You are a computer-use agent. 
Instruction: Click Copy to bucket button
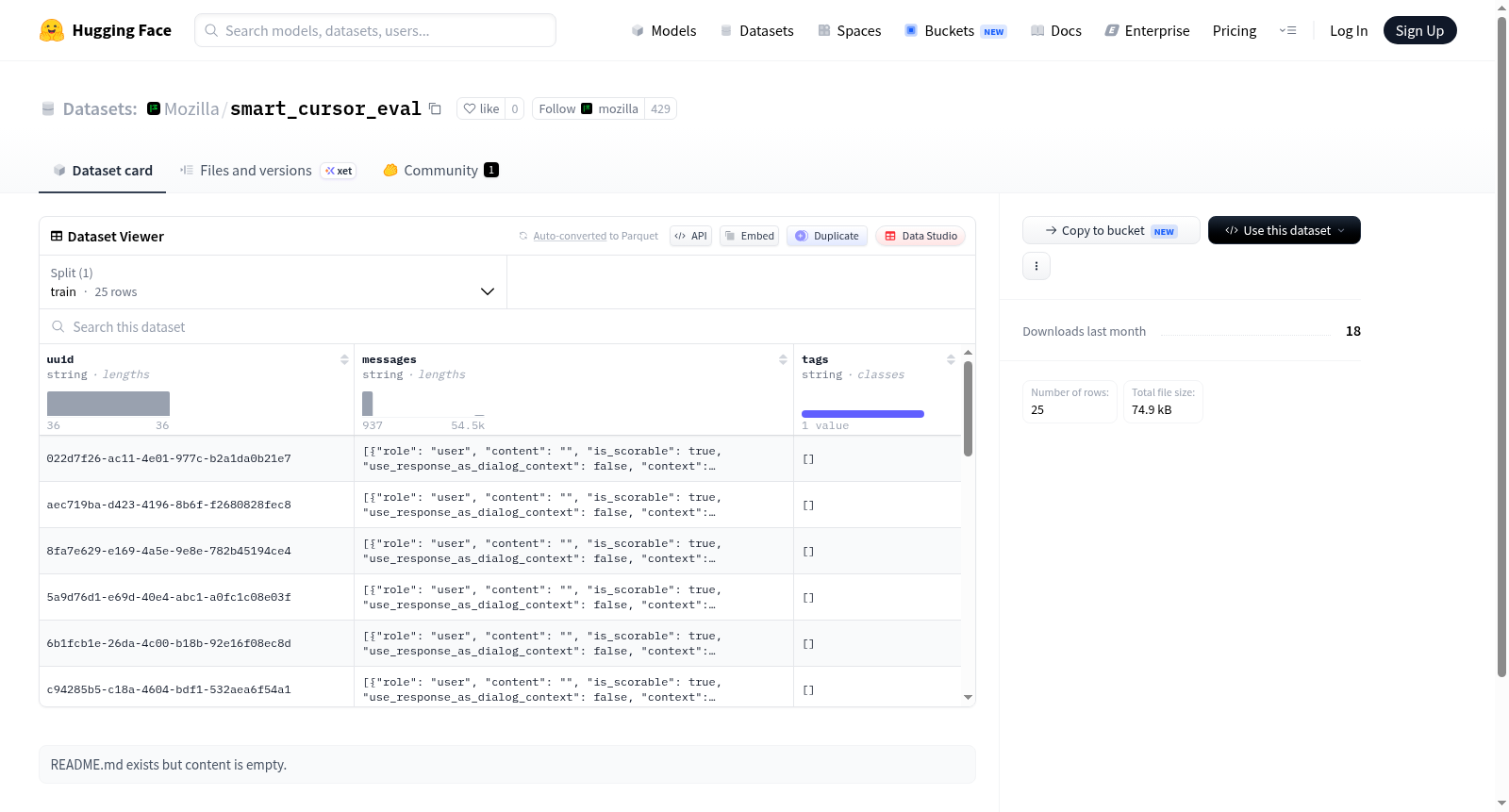(1111, 230)
